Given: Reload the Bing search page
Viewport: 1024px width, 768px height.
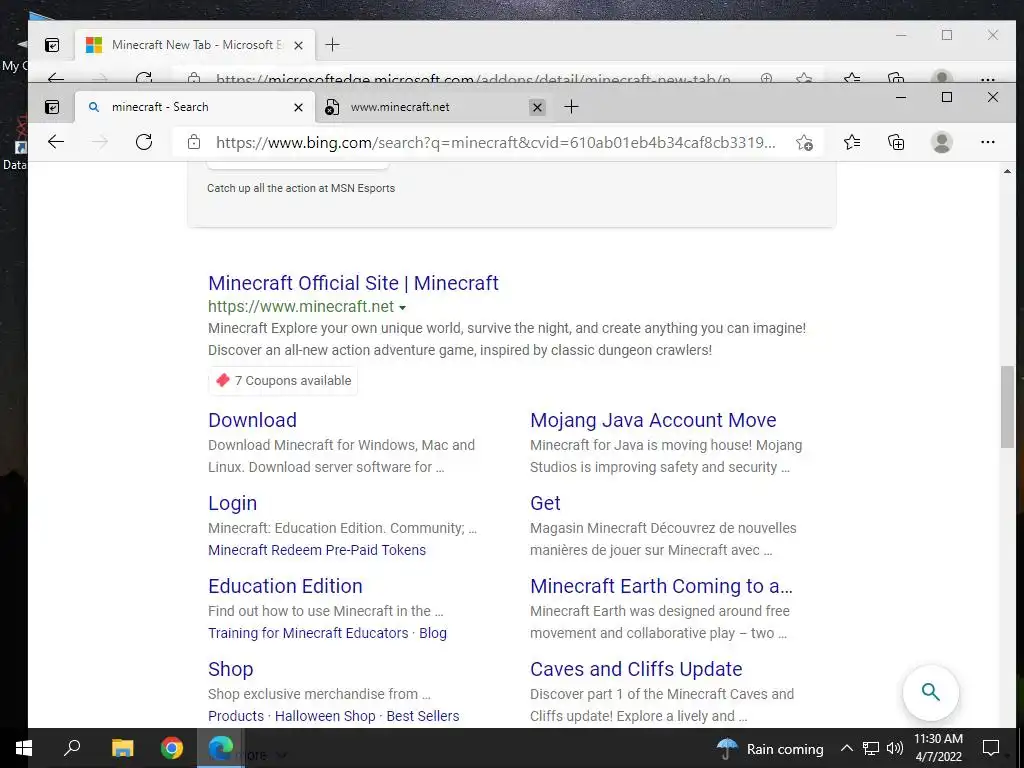Looking at the screenshot, I should coord(144,142).
